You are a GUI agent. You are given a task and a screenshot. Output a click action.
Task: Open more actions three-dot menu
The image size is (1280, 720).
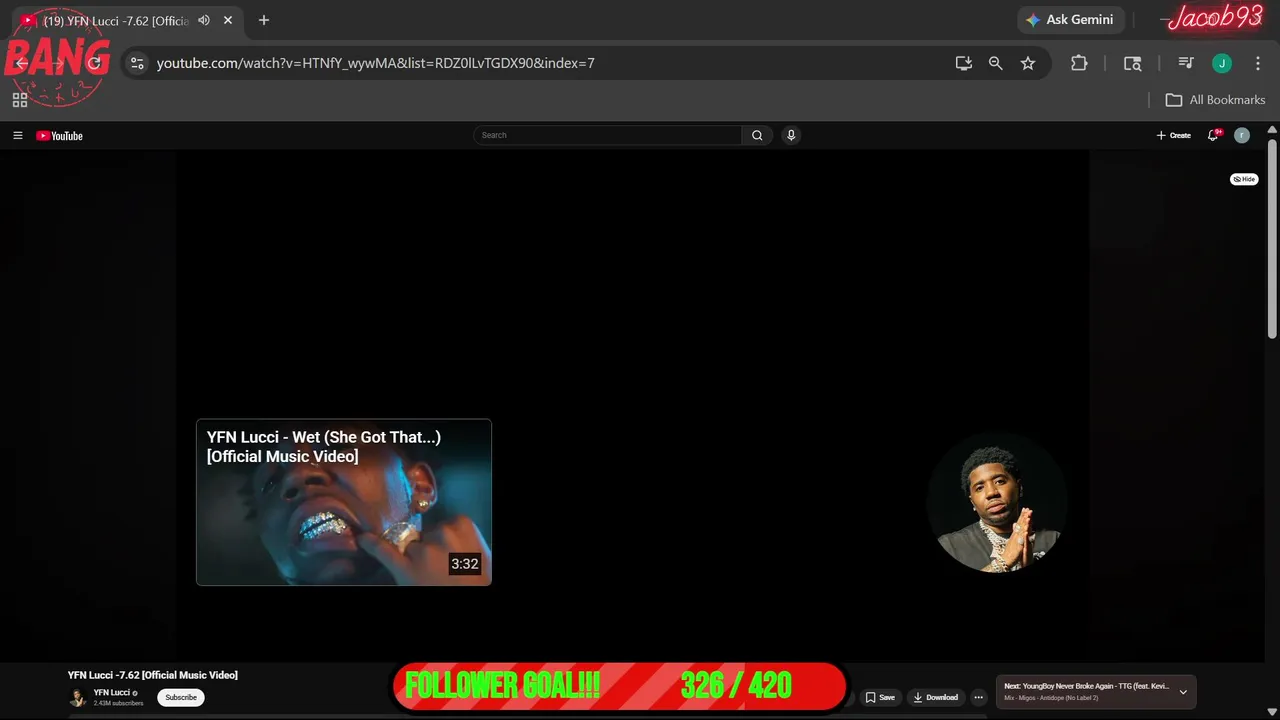tap(979, 697)
